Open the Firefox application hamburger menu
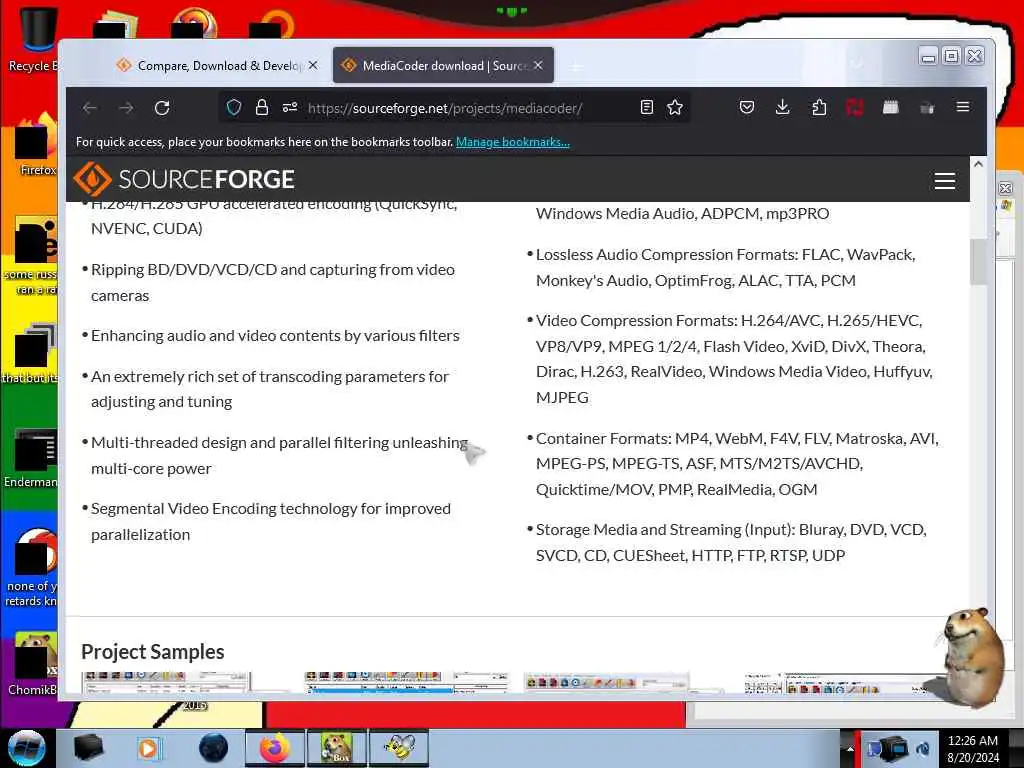 [x=963, y=107]
